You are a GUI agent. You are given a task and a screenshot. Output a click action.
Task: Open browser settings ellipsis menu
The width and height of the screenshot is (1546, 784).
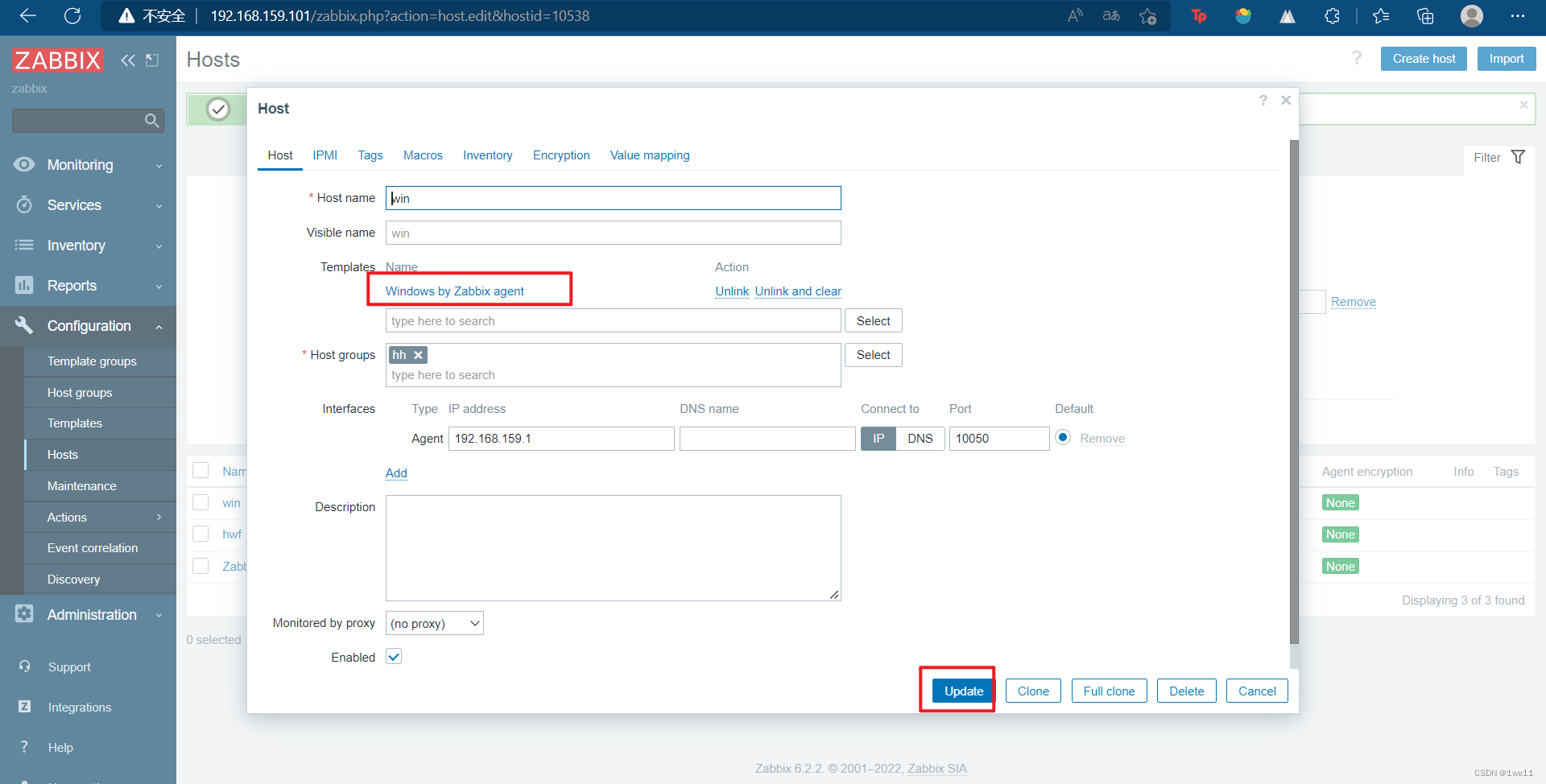pos(1518,15)
